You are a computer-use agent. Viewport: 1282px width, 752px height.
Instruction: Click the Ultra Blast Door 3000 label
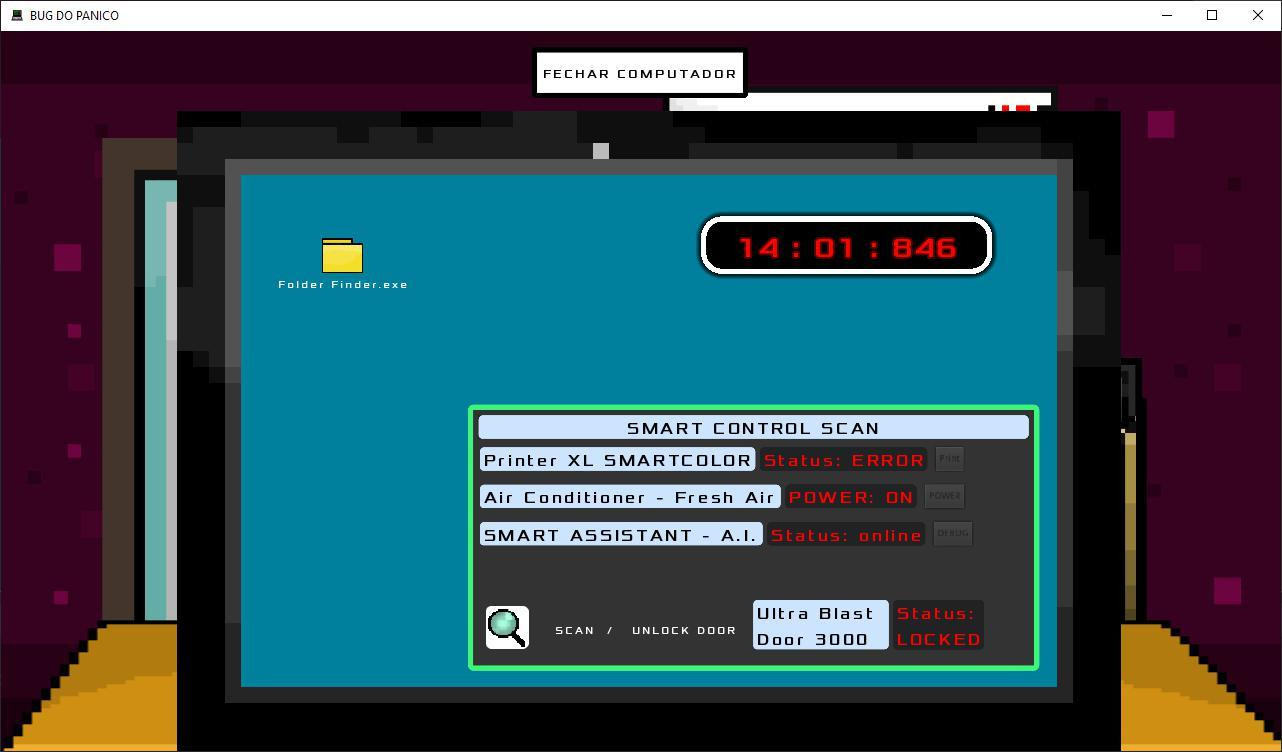tap(820, 626)
